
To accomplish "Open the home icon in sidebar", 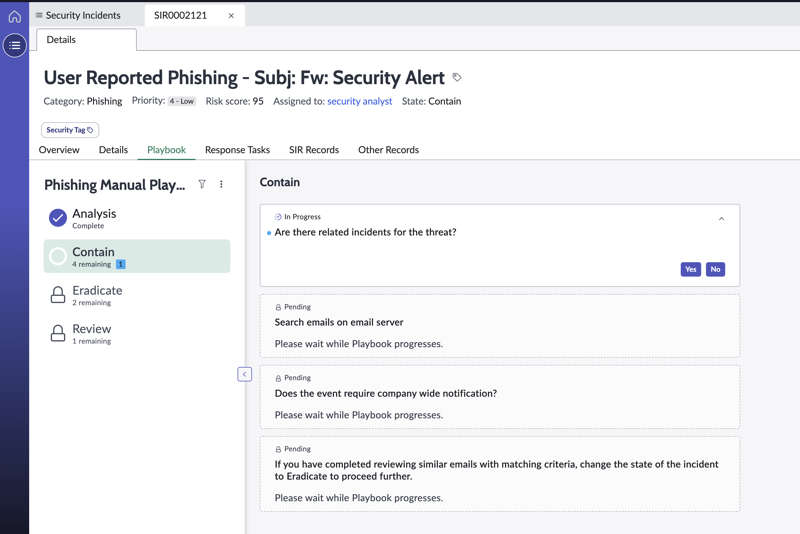I will click(x=14, y=16).
